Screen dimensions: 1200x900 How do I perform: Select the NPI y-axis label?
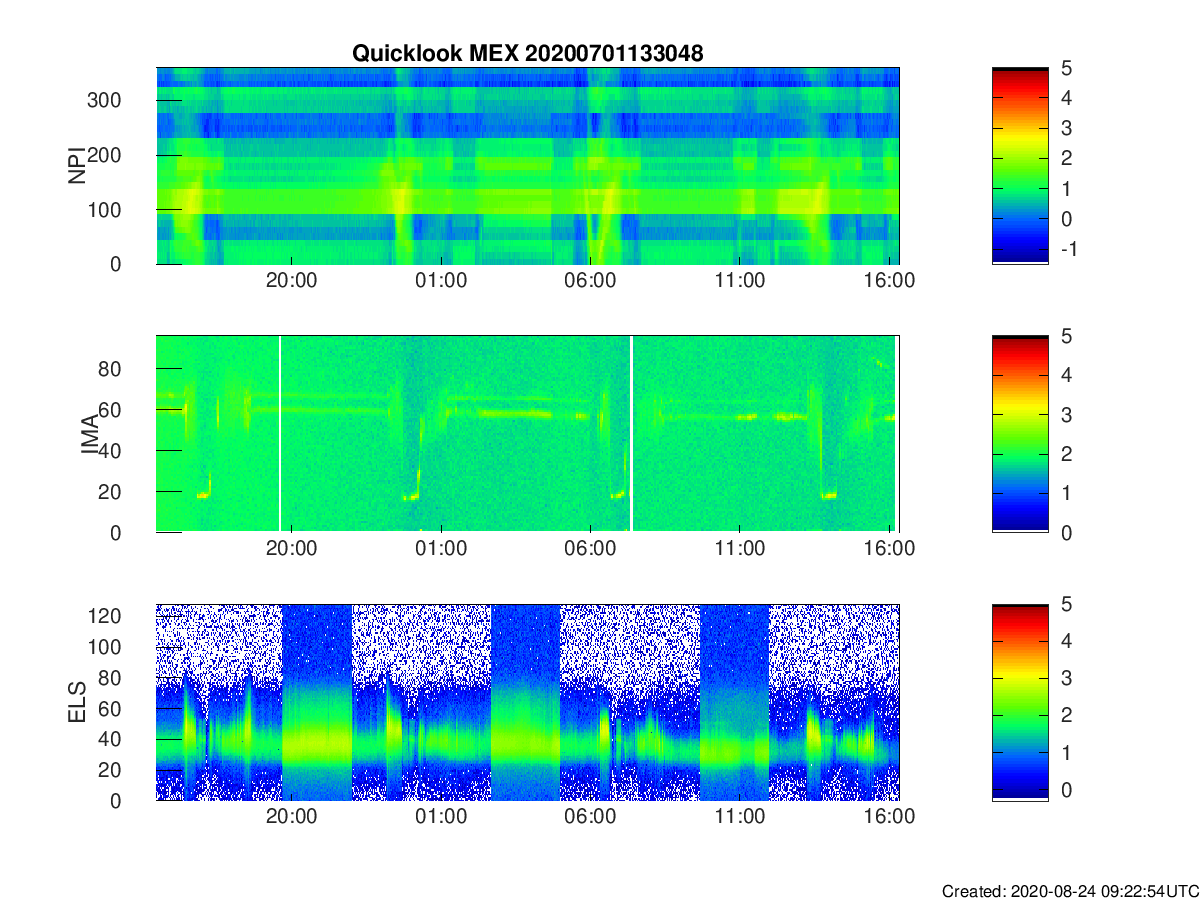(x=75, y=166)
